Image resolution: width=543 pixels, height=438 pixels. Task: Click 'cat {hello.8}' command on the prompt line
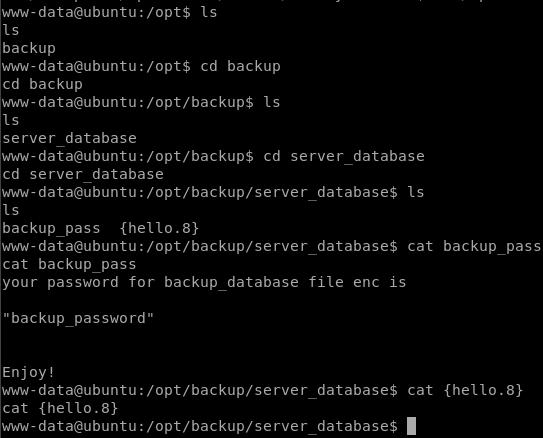pyautogui.click(x=465, y=390)
